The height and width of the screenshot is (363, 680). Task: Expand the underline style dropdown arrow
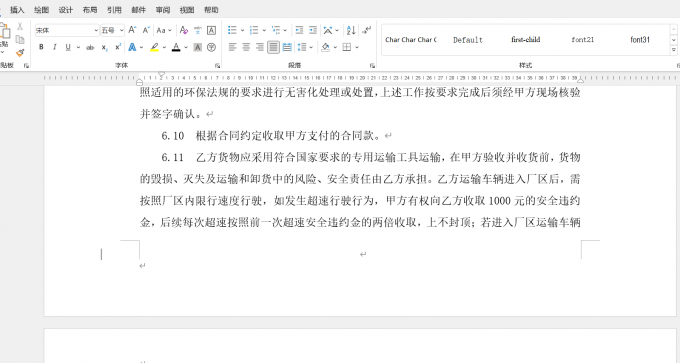click(78, 47)
